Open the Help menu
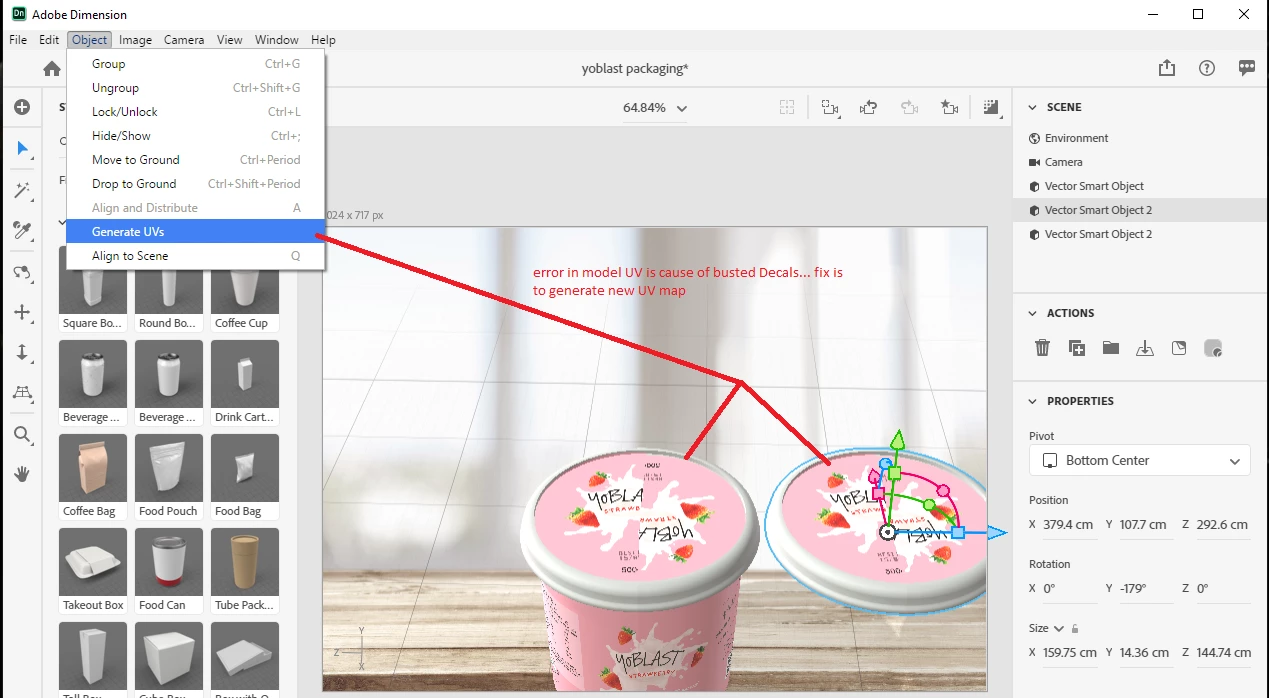This screenshot has height=698, width=1269. point(323,40)
